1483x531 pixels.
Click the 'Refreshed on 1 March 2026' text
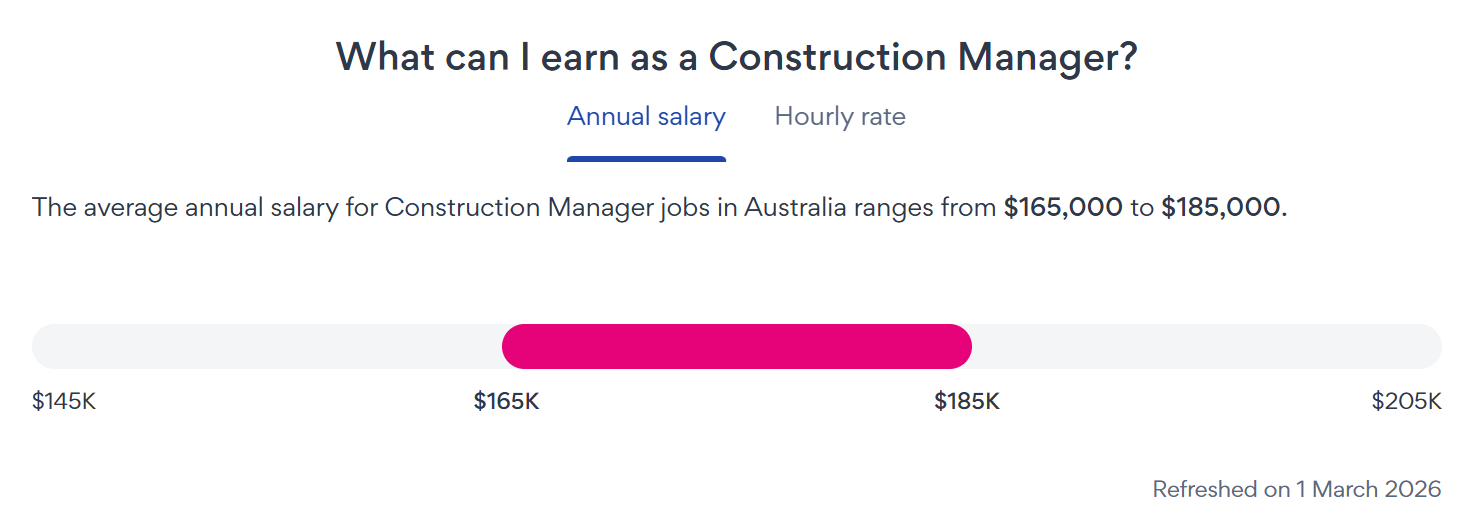click(1296, 489)
